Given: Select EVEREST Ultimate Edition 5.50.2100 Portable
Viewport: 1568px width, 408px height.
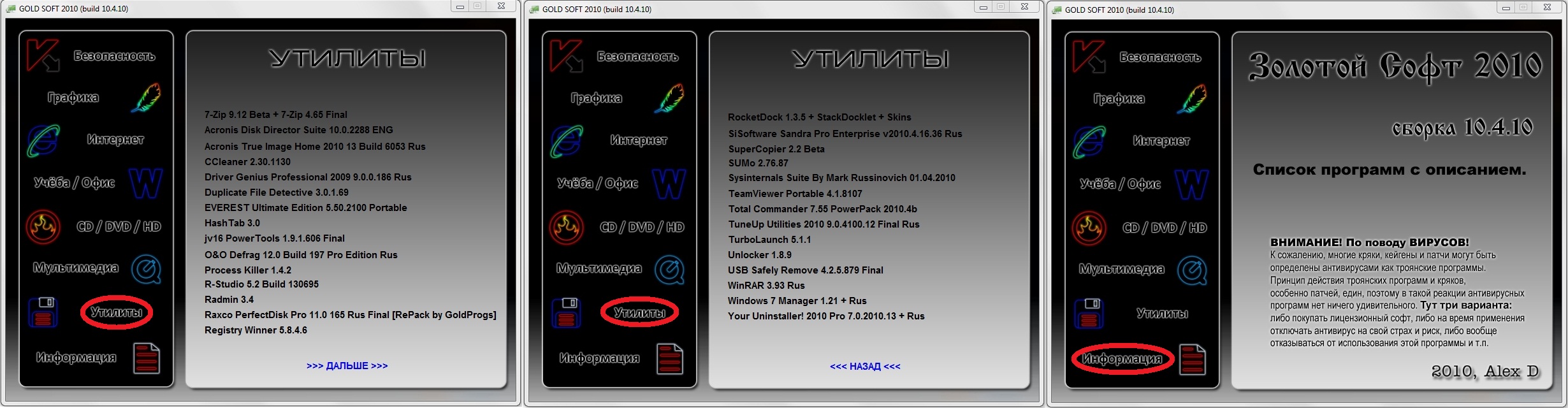Looking at the screenshot, I should point(305,208).
